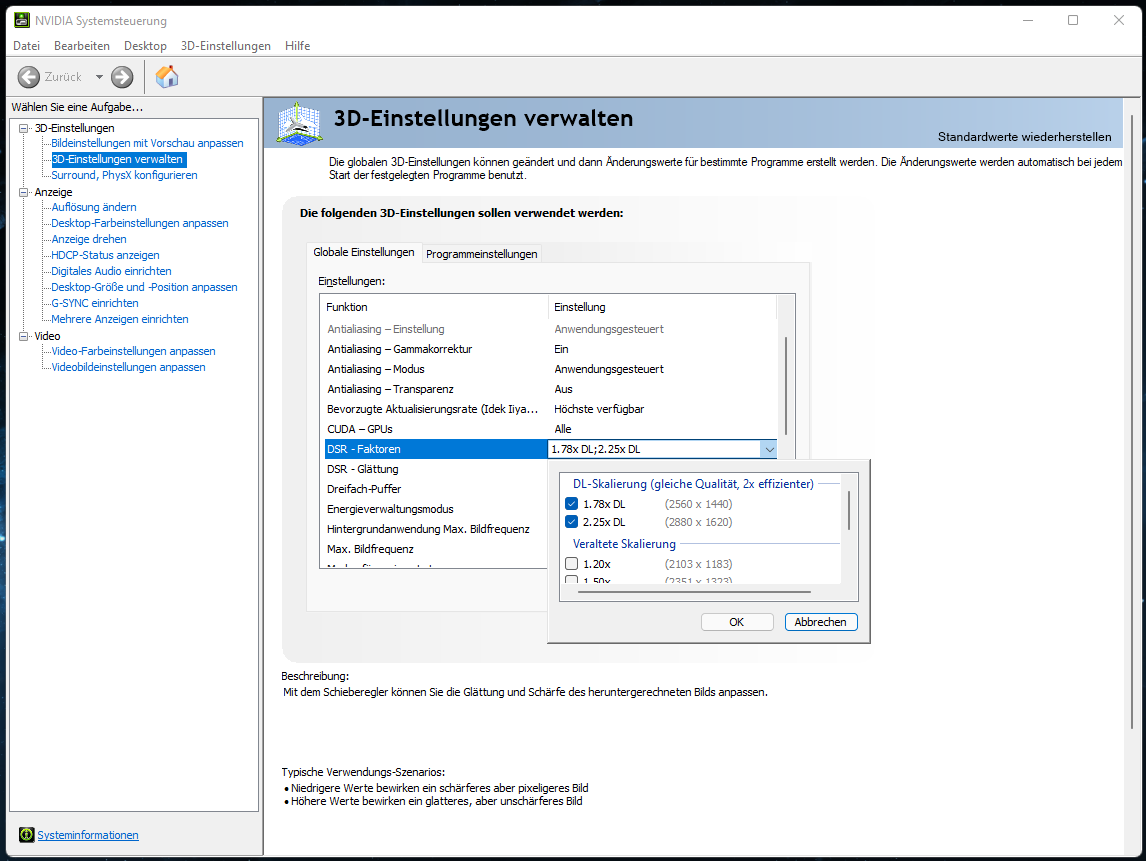Viewport: 1146px width, 861px height.
Task: Click the Systeminformationen icon
Action: (26, 835)
